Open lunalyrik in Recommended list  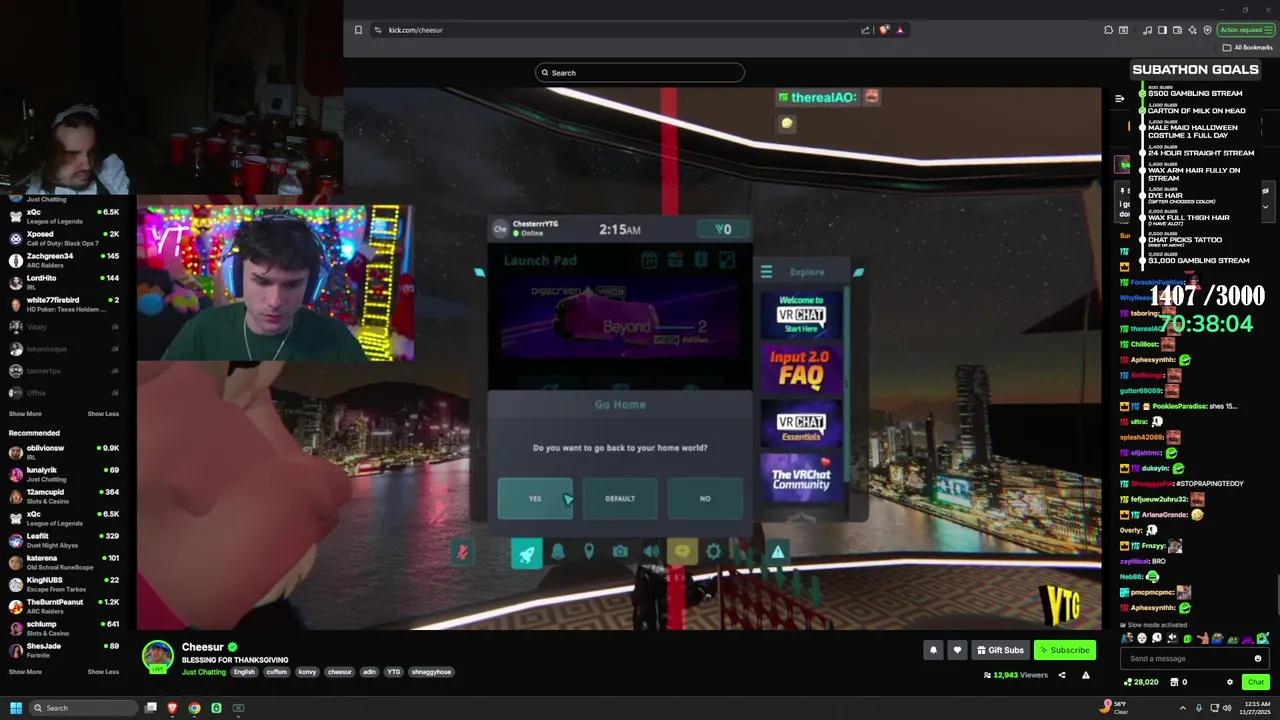[x=66, y=474]
